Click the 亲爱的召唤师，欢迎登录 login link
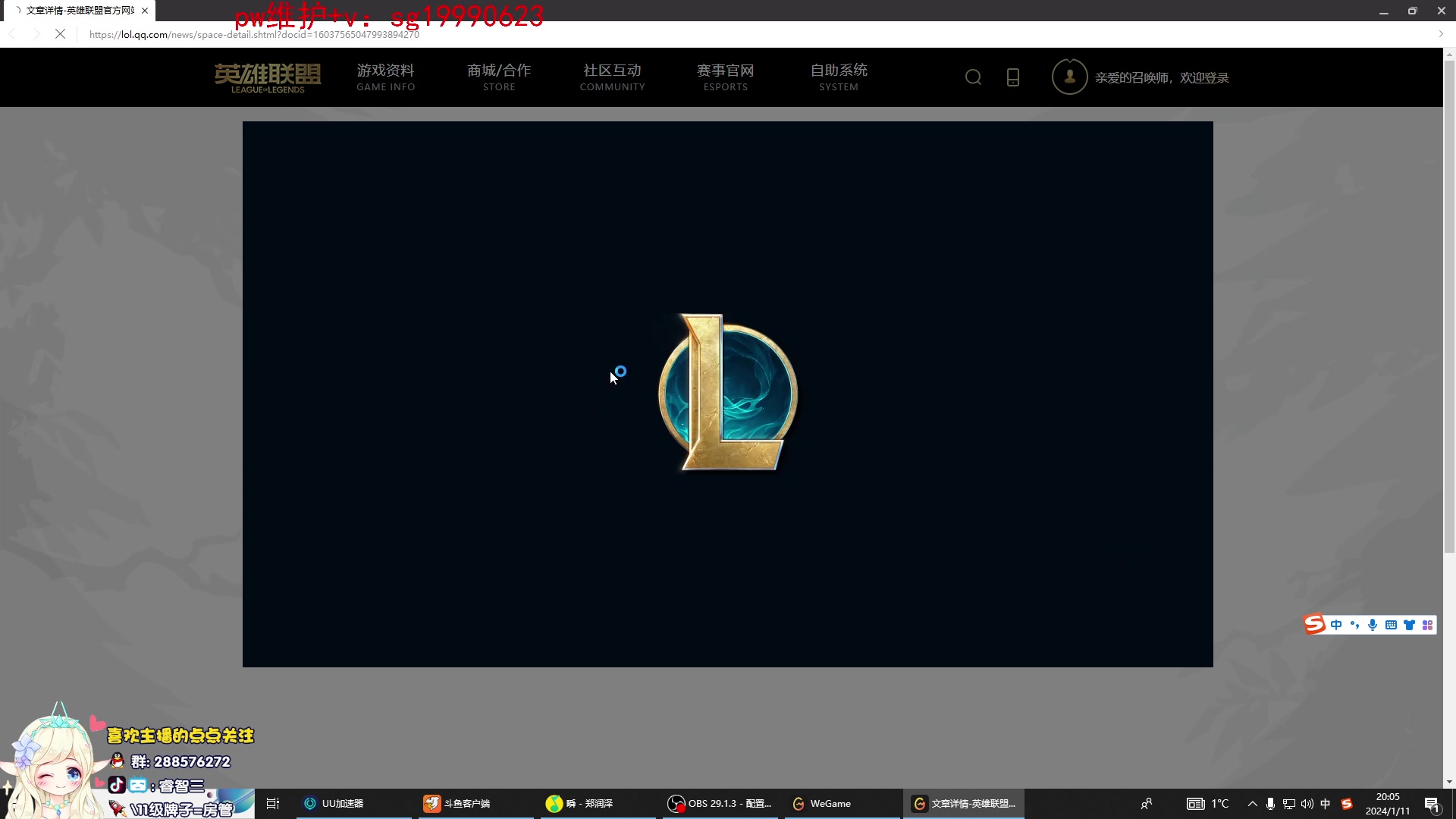The image size is (1456, 819). click(1162, 78)
